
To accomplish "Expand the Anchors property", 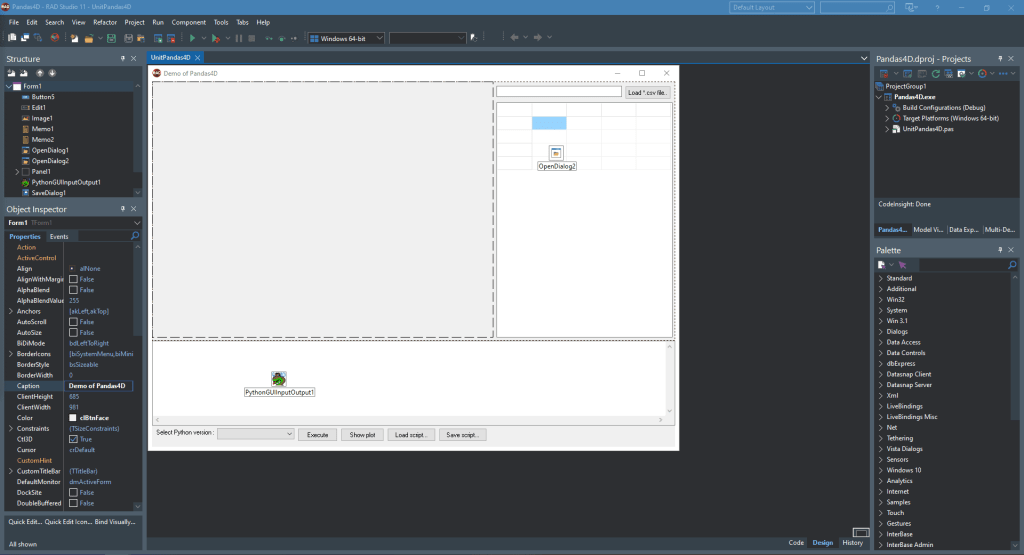I will [x=10, y=311].
